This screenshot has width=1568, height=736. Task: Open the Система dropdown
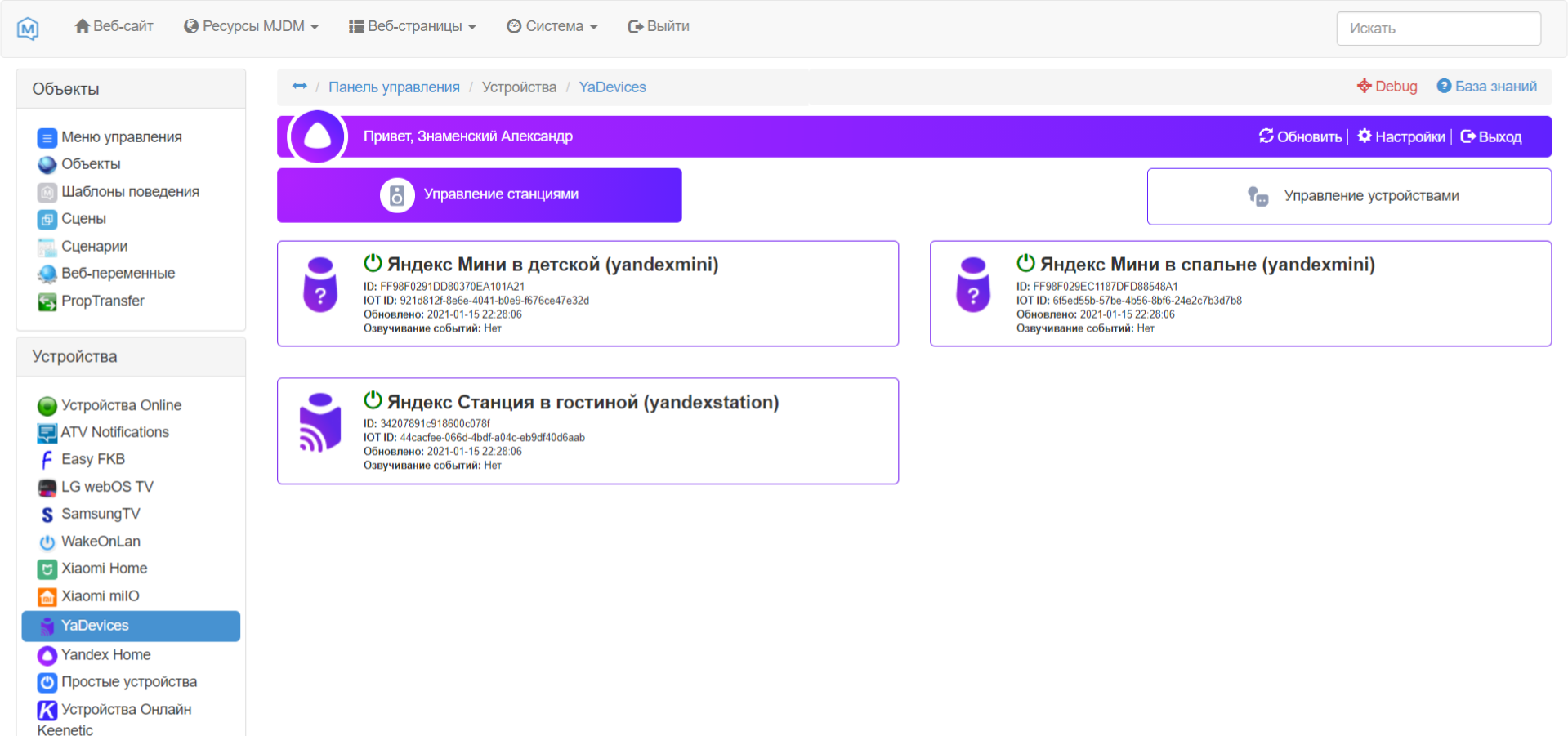552,25
